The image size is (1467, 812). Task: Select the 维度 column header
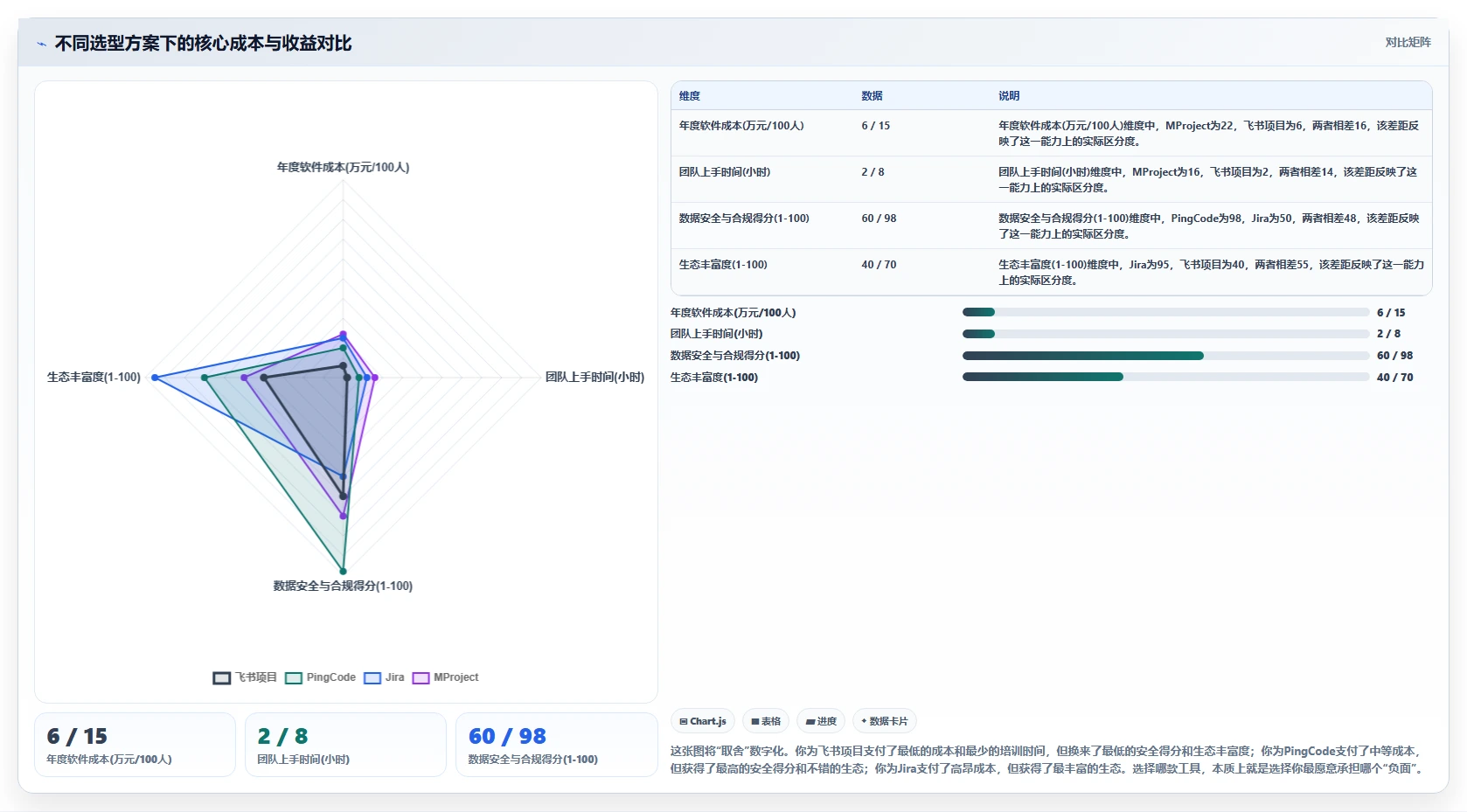[x=690, y=96]
